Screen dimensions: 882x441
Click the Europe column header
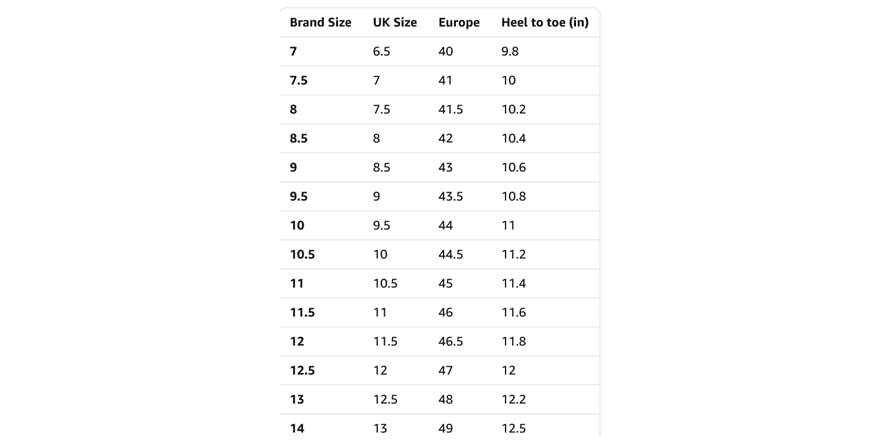[x=459, y=23]
